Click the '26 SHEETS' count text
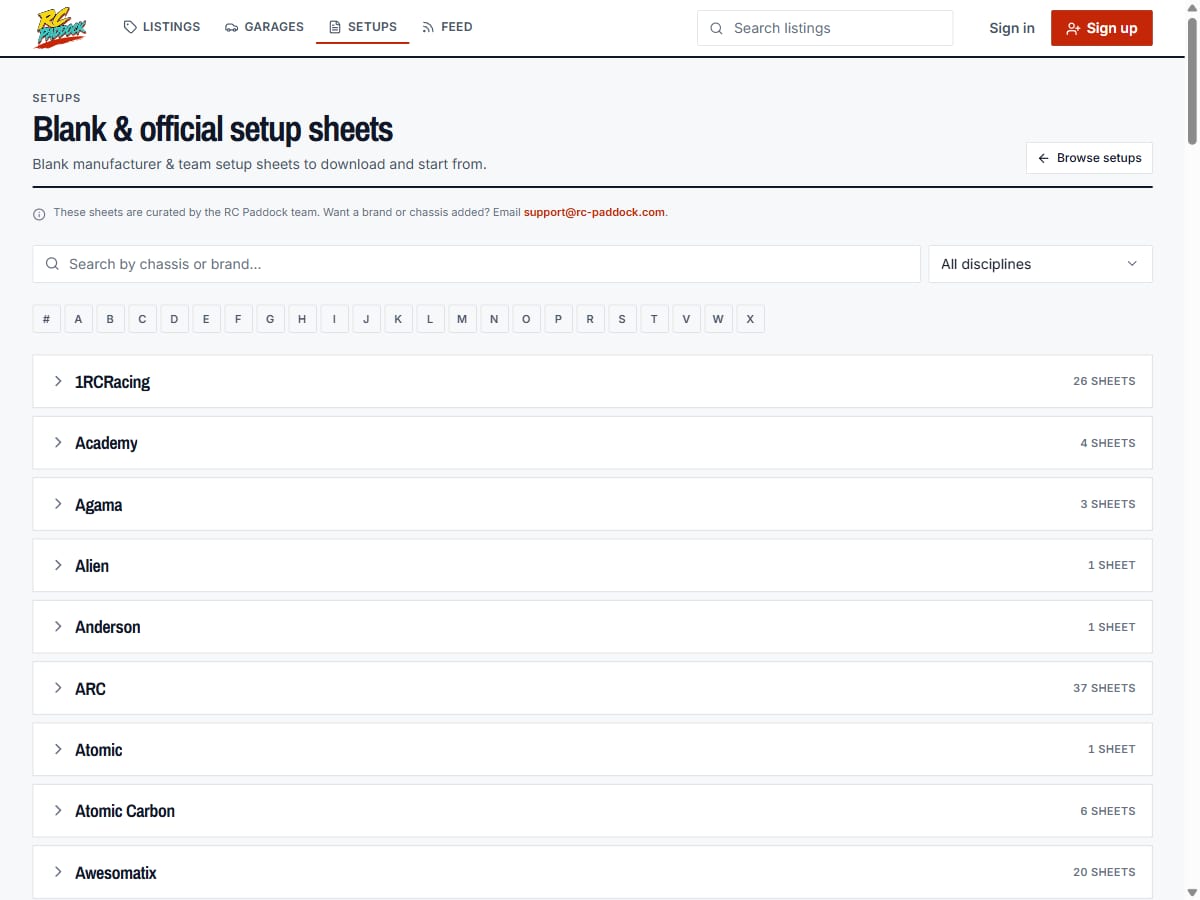The image size is (1200, 900). 1104,381
